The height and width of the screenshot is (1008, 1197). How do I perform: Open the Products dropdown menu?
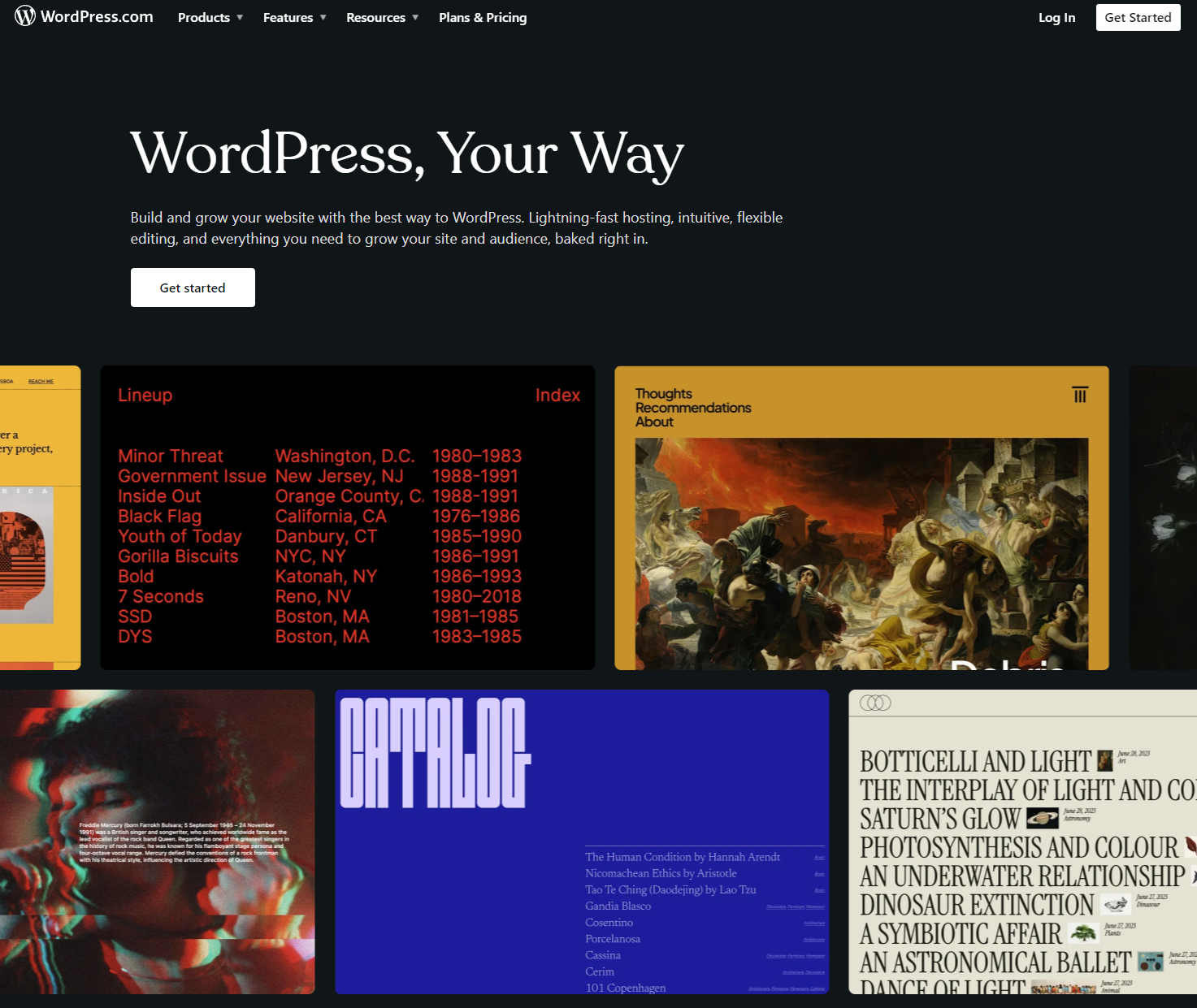coord(210,17)
